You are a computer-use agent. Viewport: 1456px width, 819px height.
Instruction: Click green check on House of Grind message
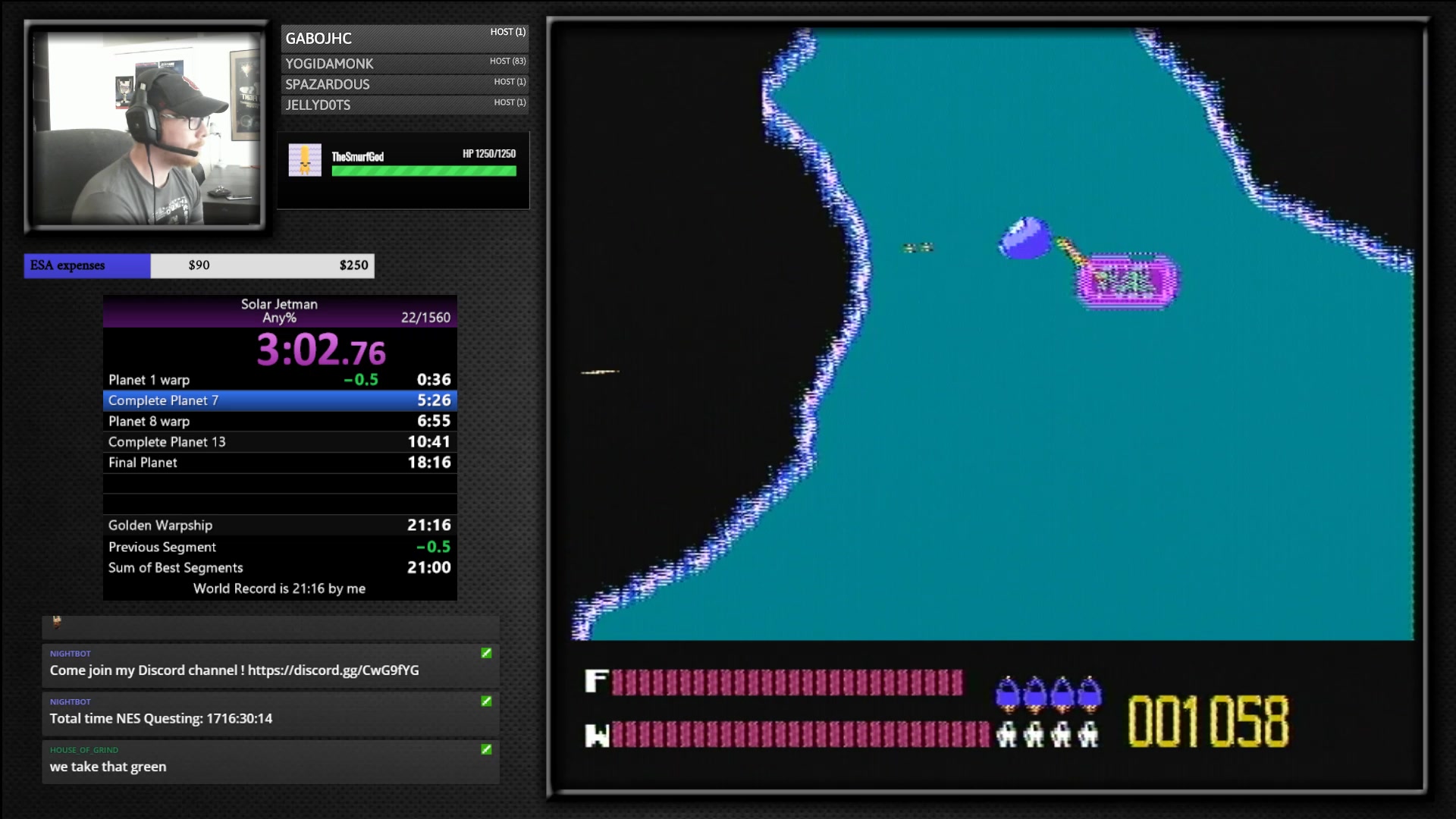[486, 749]
